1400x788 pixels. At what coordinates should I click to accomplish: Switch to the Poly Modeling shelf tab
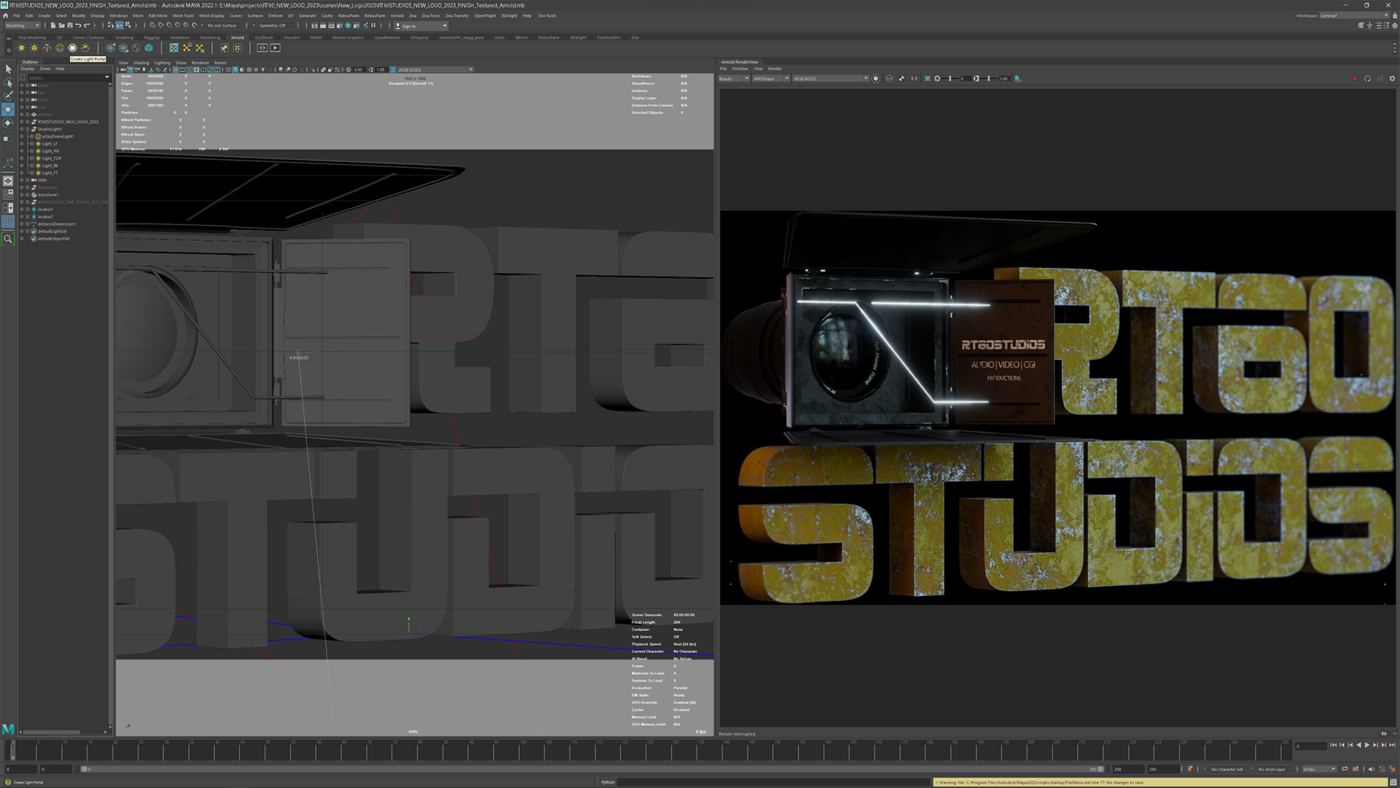click(32, 37)
